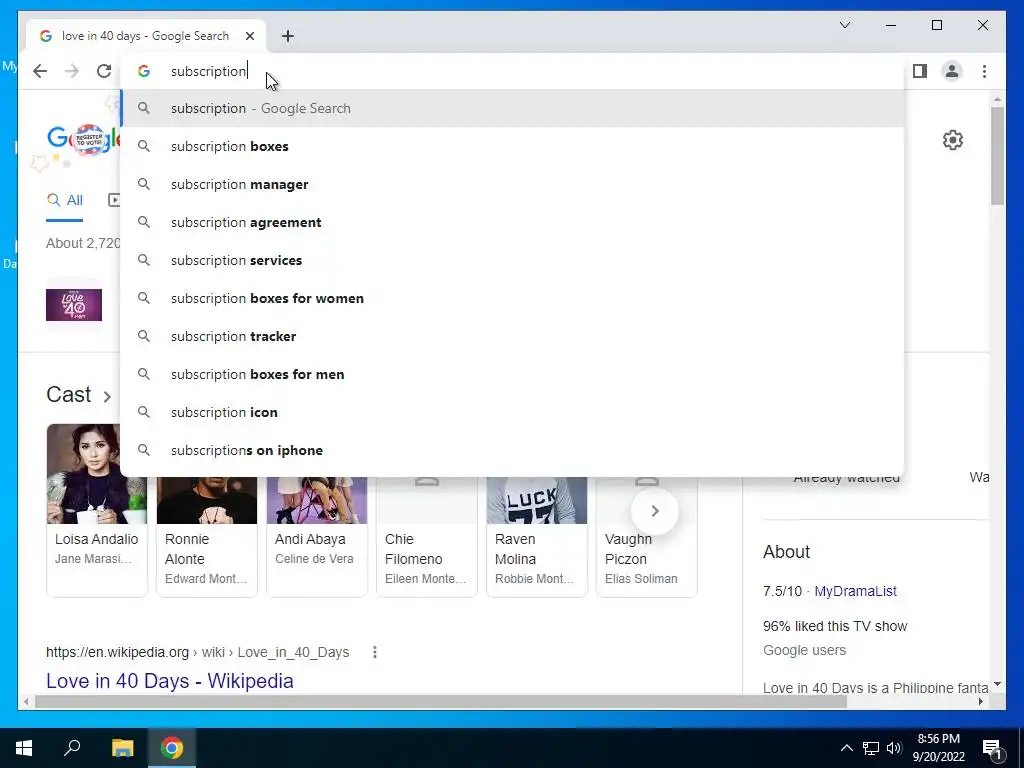Select 'subscription boxes for women' suggestion
Image resolution: width=1024 pixels, height=768 pixels.
(x=513, y=298)
